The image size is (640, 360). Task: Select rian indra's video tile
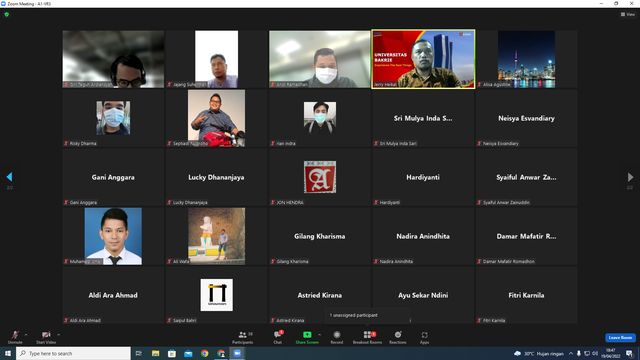coord(320,118)
